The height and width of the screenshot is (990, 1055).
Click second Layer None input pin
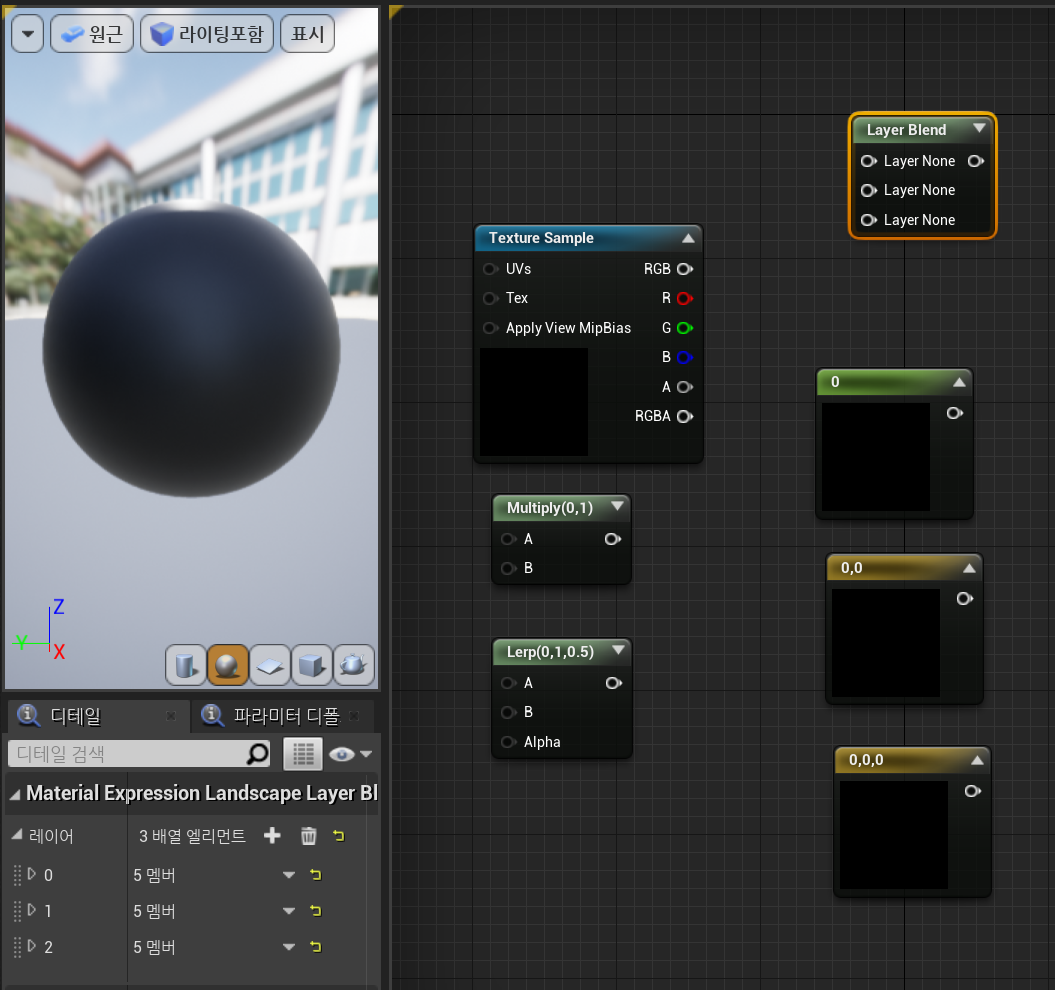(869, 190)
